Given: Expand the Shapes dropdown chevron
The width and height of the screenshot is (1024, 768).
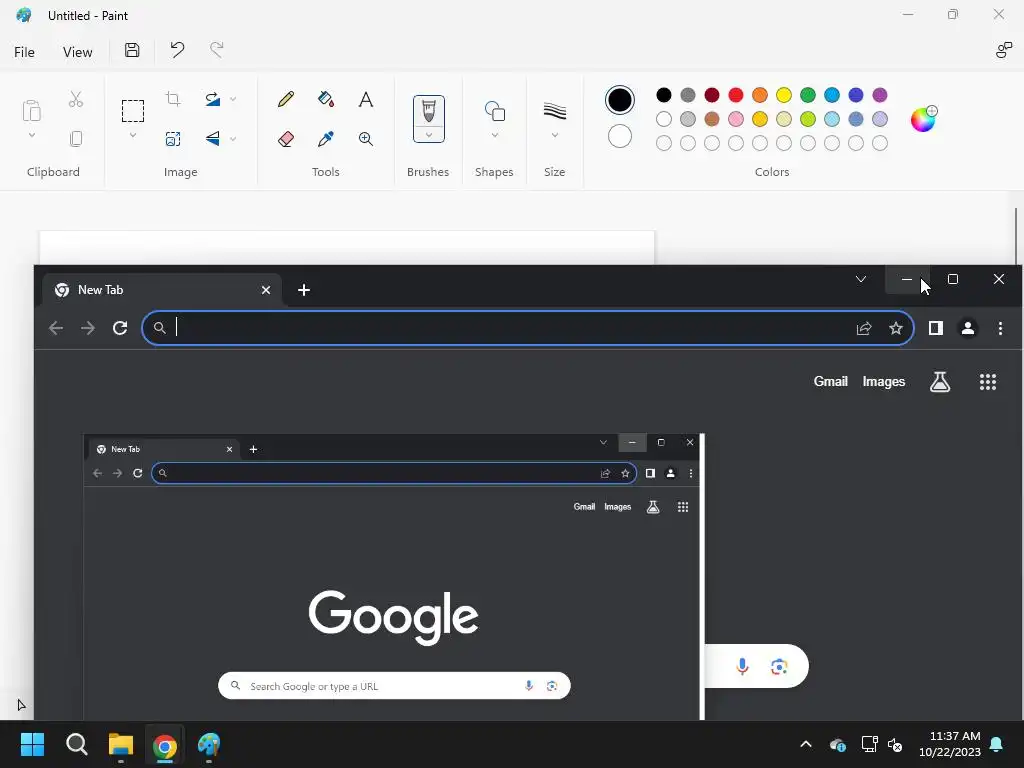Looking at the screenshot, I should tap(494, 135).
